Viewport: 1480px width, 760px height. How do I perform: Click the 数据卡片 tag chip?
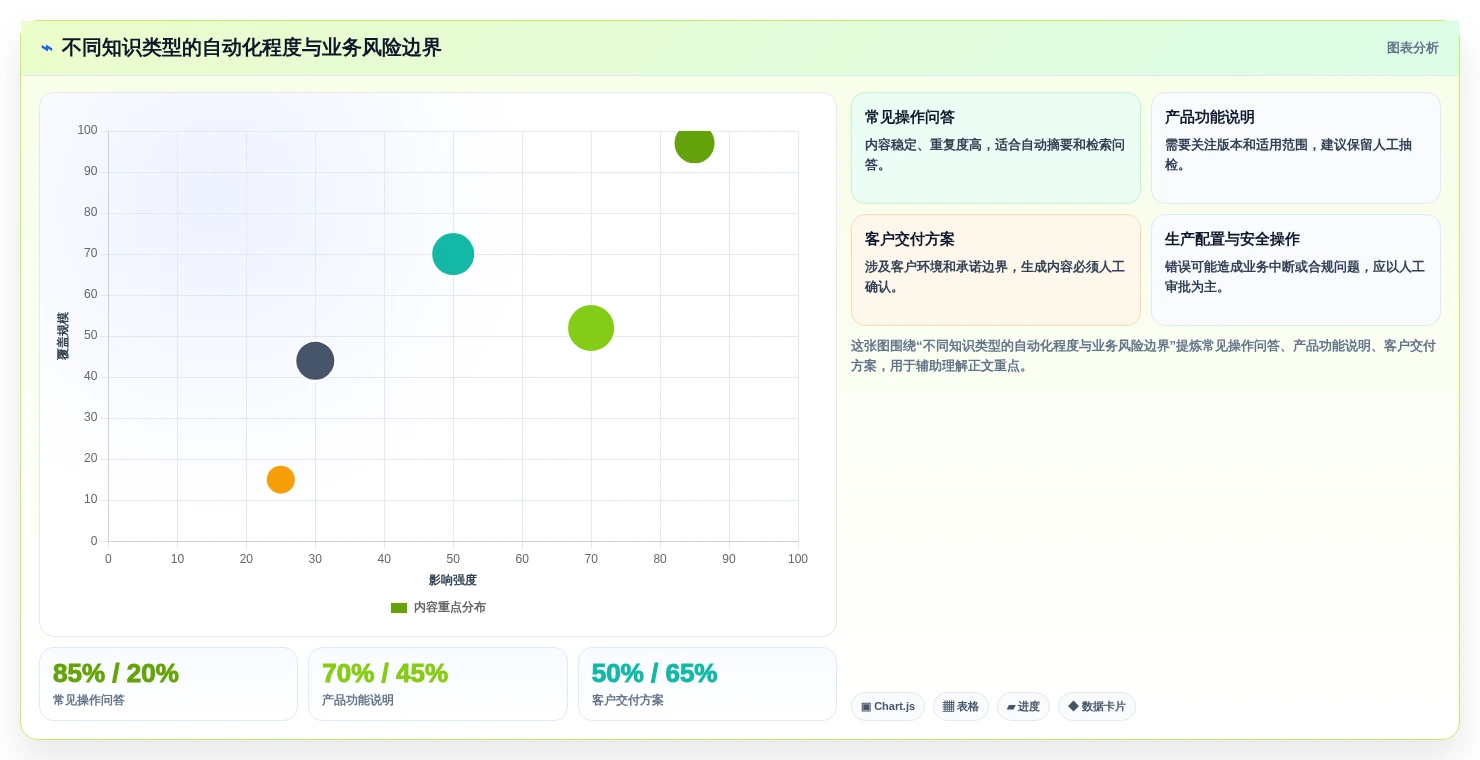(x=1097, y=706)
